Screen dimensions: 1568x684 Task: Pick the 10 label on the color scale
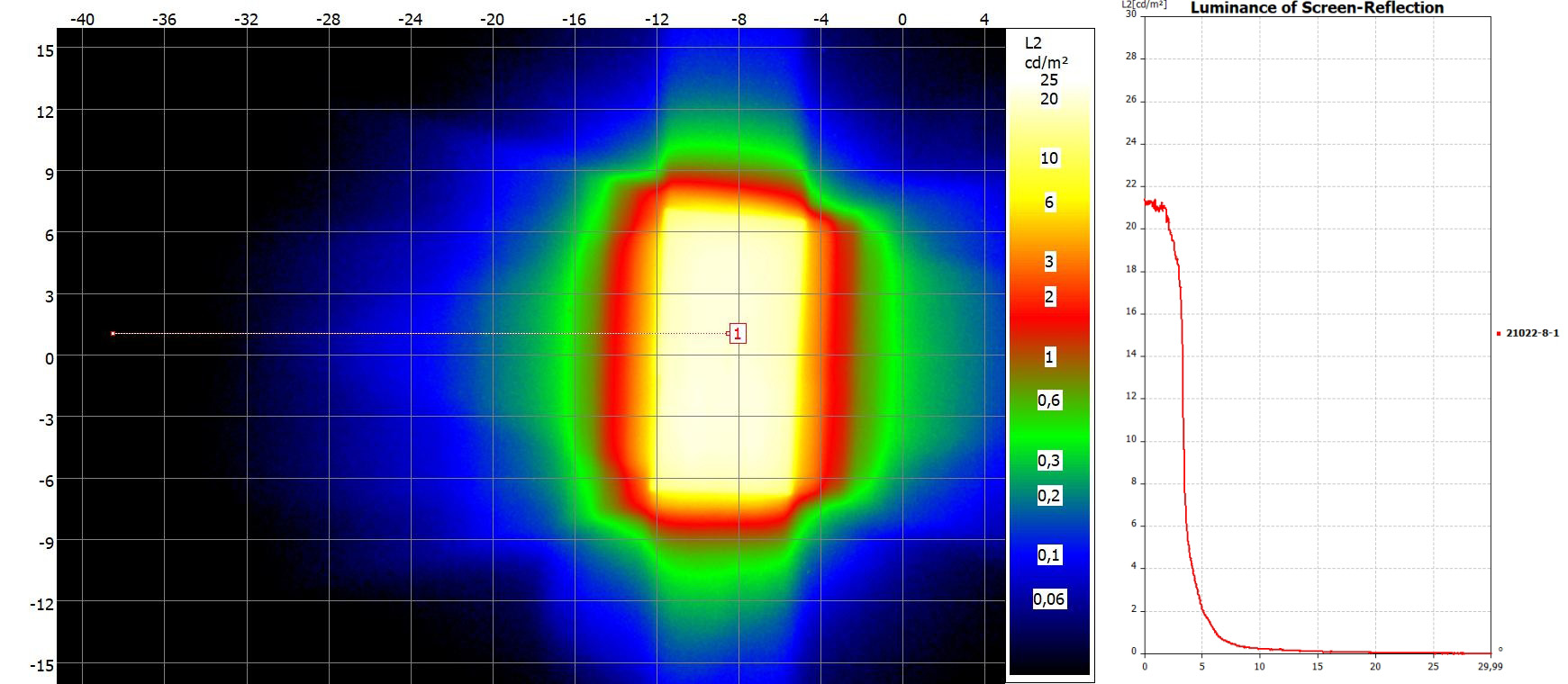tap(1048, 158)
